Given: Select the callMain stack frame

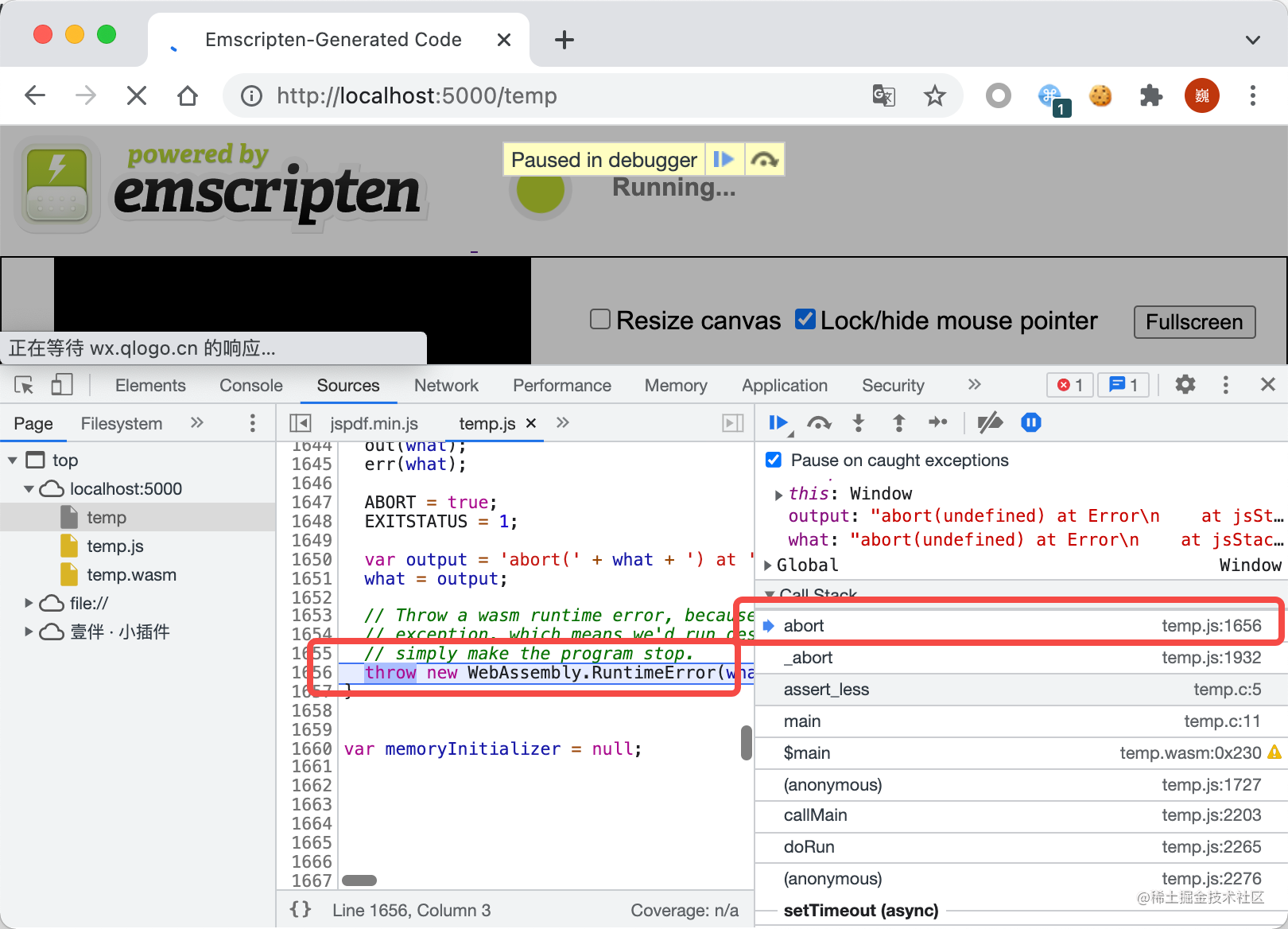Looking at the screenshot, I should coord(1021,815).
